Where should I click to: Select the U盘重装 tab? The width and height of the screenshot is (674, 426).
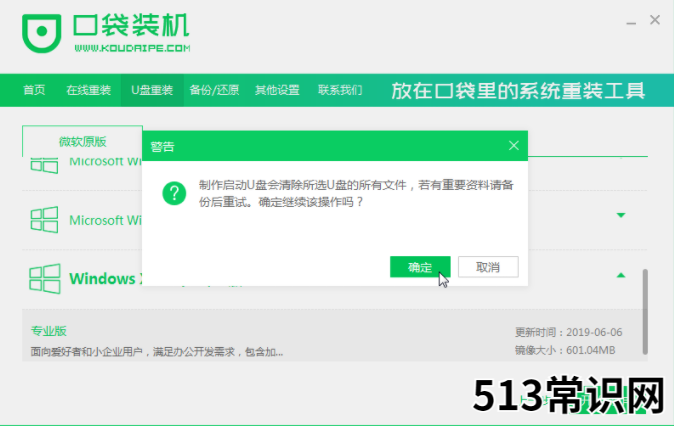[152, 90]
